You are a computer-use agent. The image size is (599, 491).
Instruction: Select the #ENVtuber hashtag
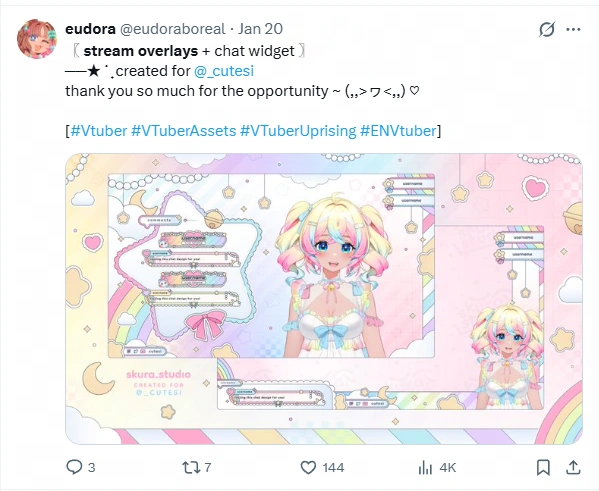tap(398, 131)
